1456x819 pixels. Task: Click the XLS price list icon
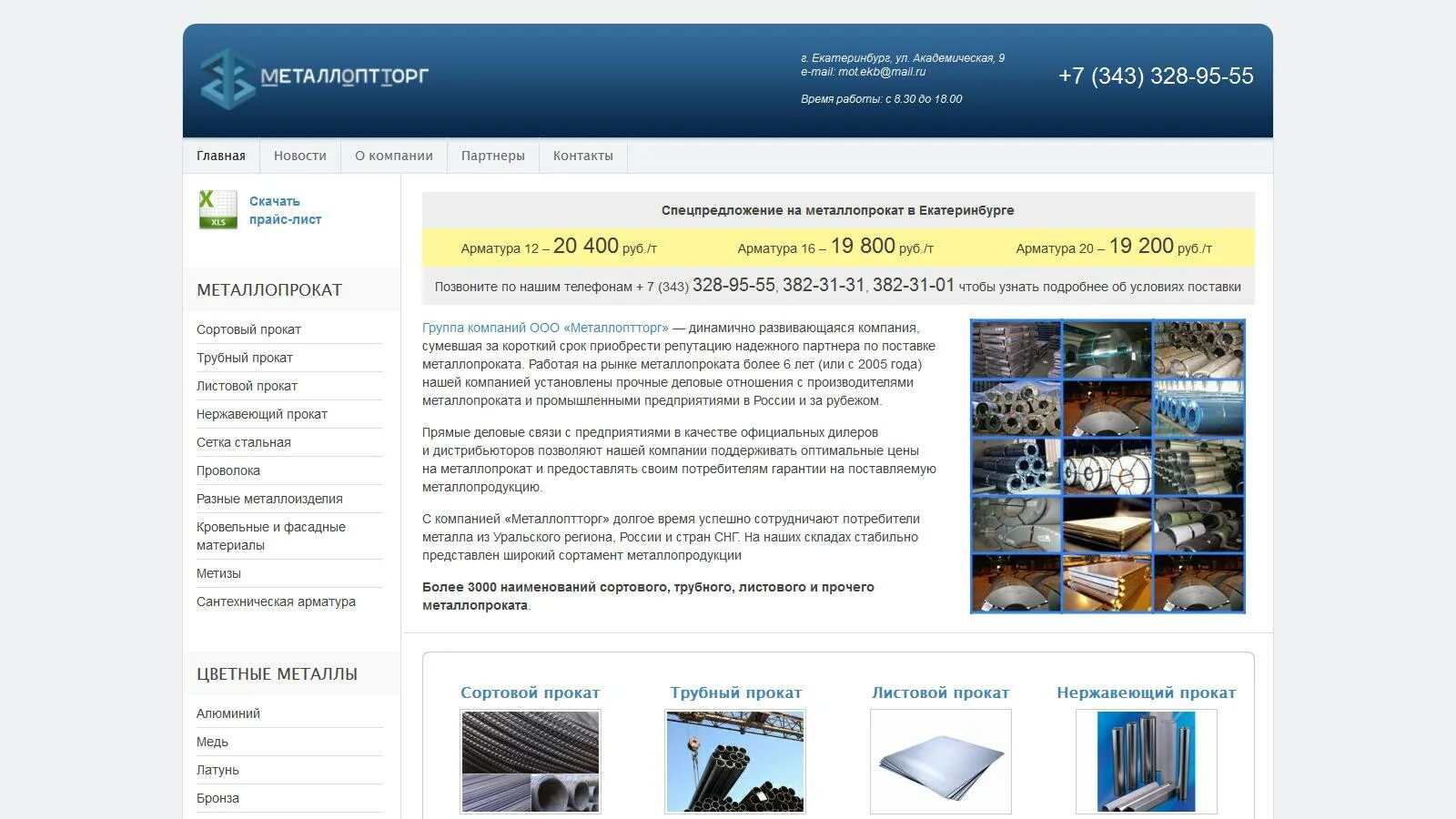point(217,209)
